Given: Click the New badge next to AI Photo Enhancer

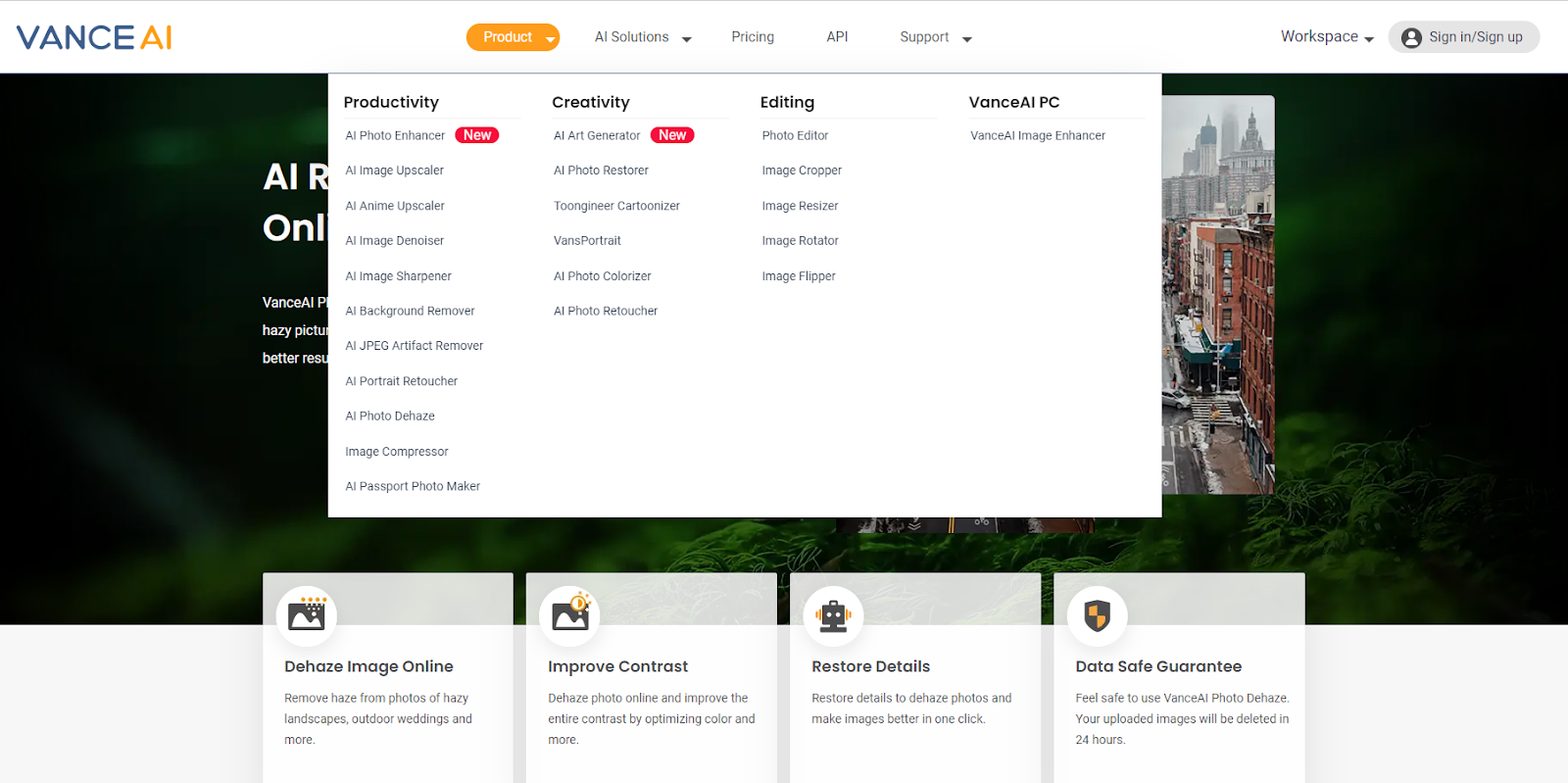Looking at the screenshot, I should click(x=477, y=135).
